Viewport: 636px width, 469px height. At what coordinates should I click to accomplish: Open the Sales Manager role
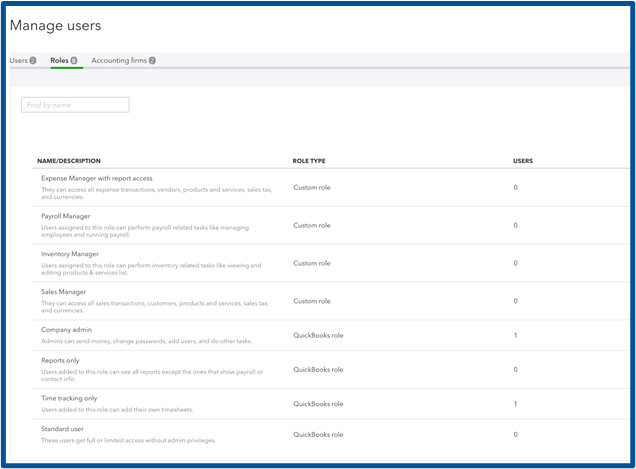tap(64, 292)
